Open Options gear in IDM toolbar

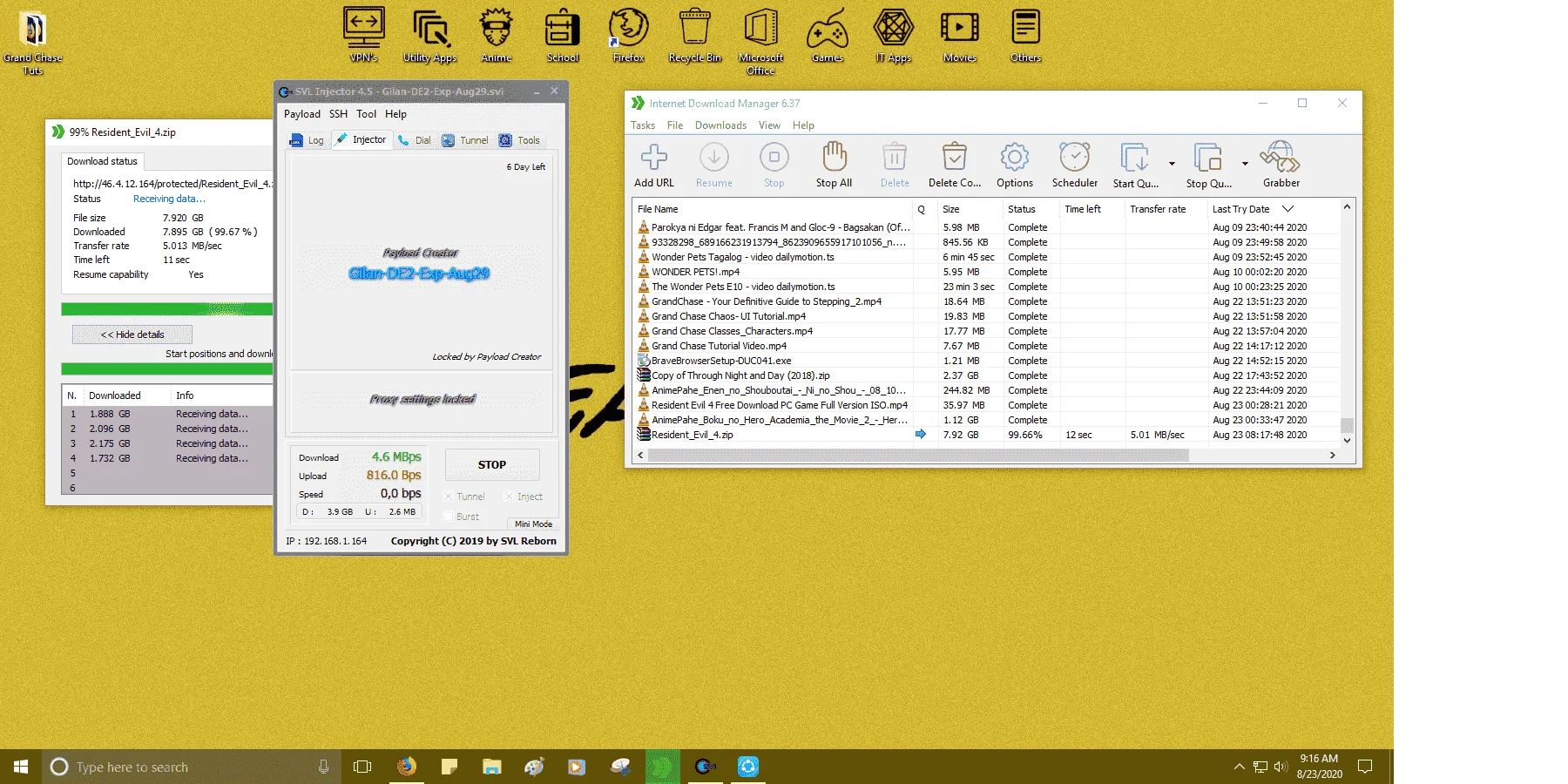1015,165
